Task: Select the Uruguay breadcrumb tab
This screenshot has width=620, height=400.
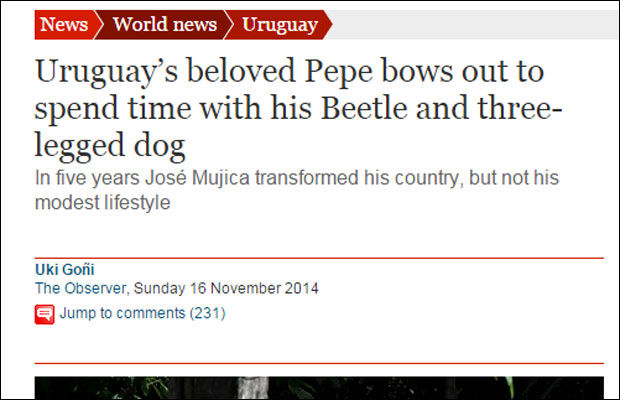Action: (x=280, y=25)
